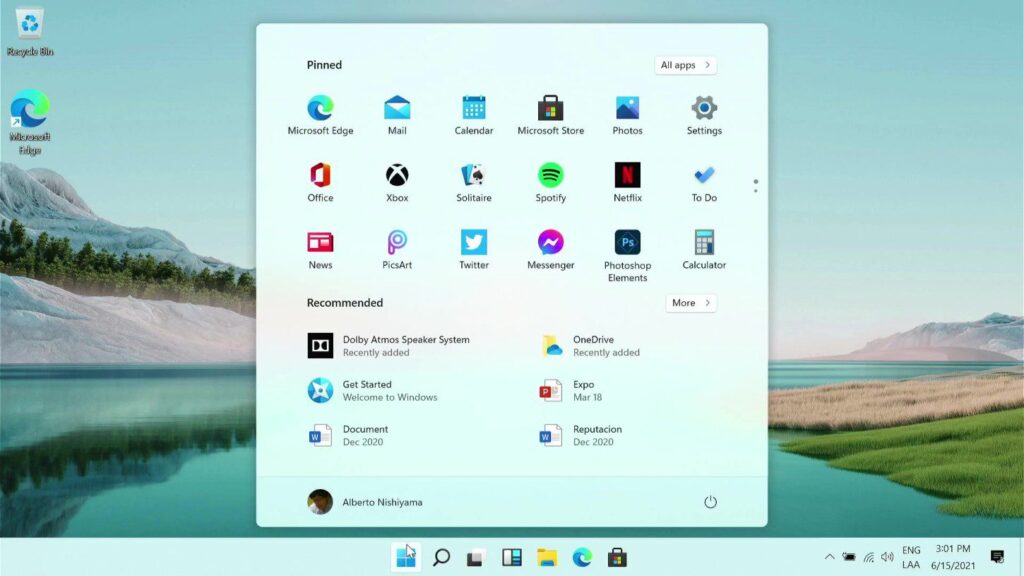Open Settings from pinned apps
Screen dimensions: 1024x576
(x=704, y=116)
